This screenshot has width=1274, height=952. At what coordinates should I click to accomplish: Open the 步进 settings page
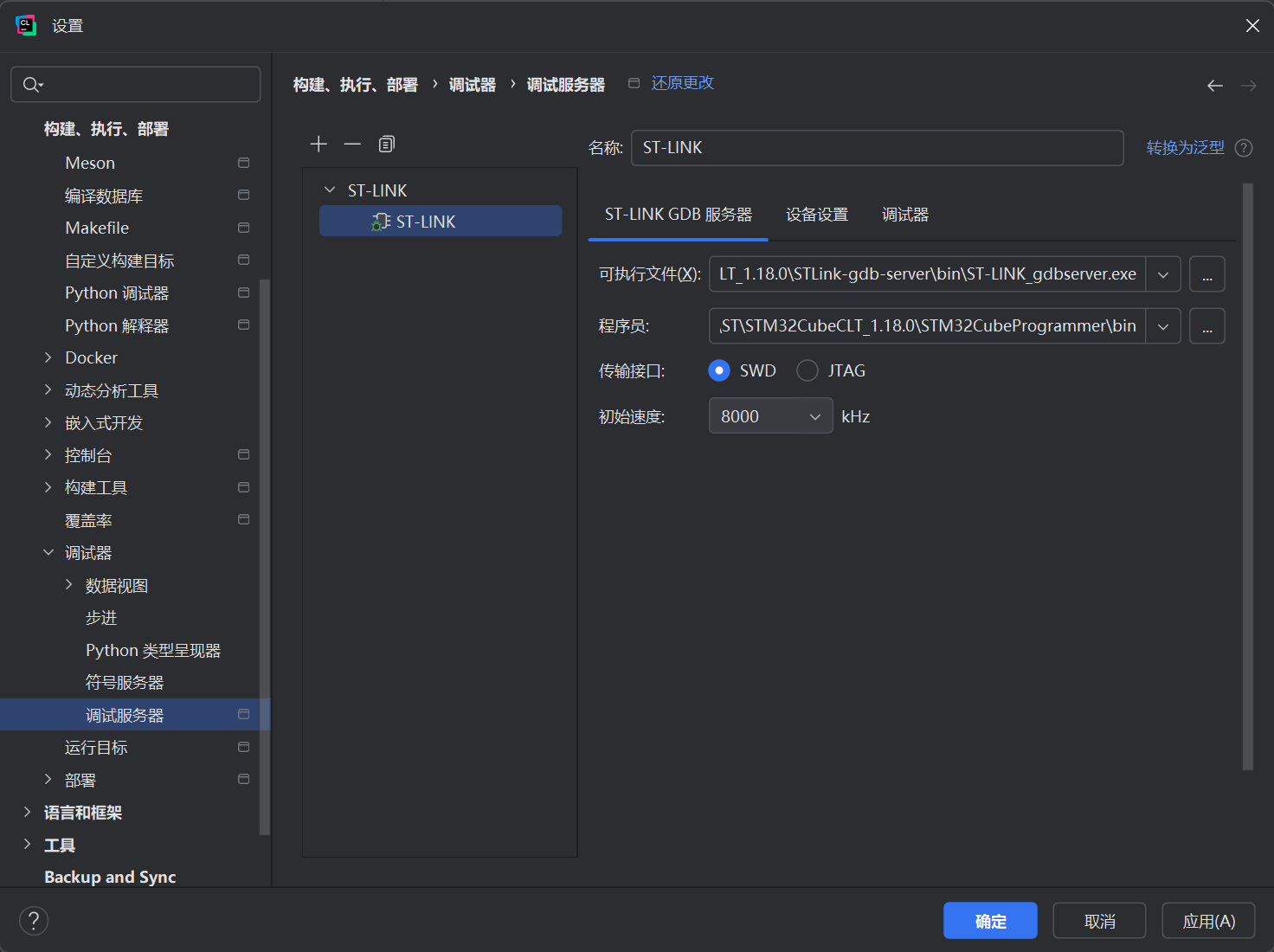click(x=101, y=618)
